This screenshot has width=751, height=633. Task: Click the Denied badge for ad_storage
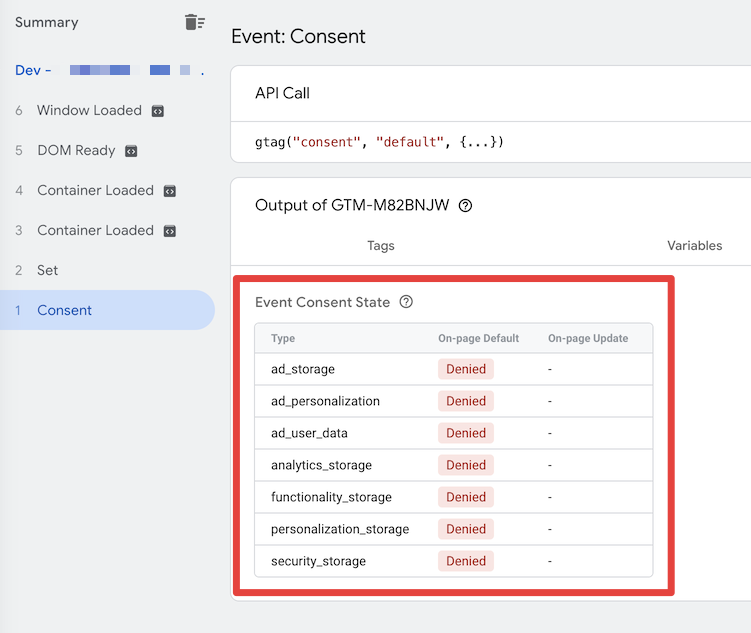click(x=466, y=369)
